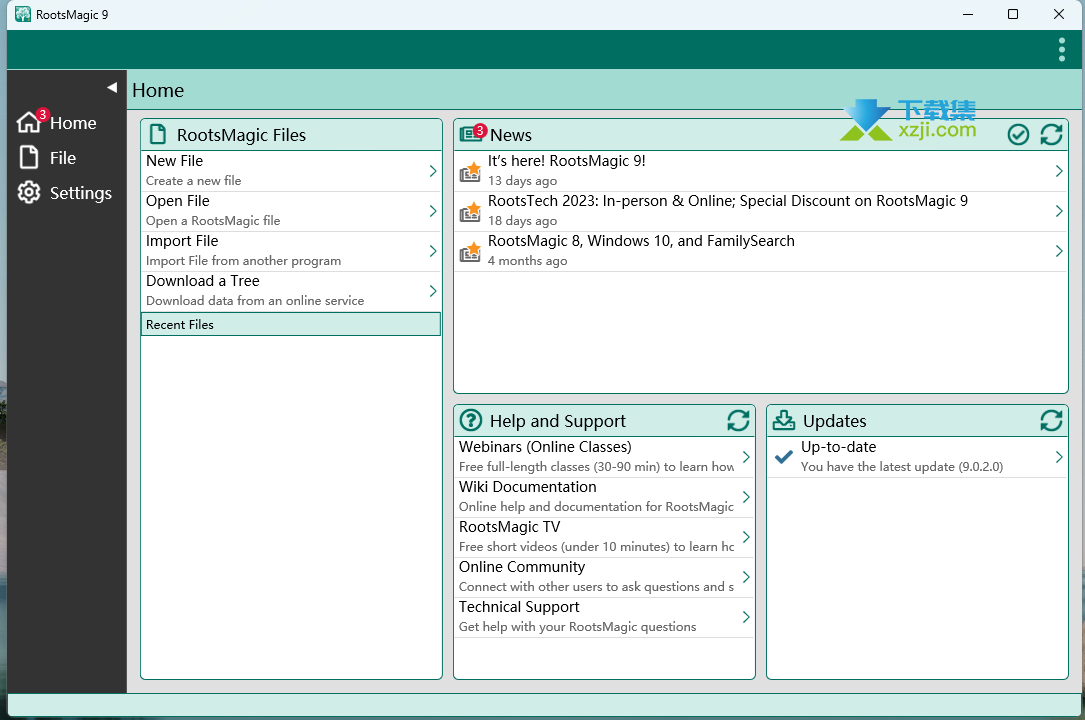This screenshot has width=1085, height=720.
Task: Open RootsMagic TV
Action: pos(509,528)
